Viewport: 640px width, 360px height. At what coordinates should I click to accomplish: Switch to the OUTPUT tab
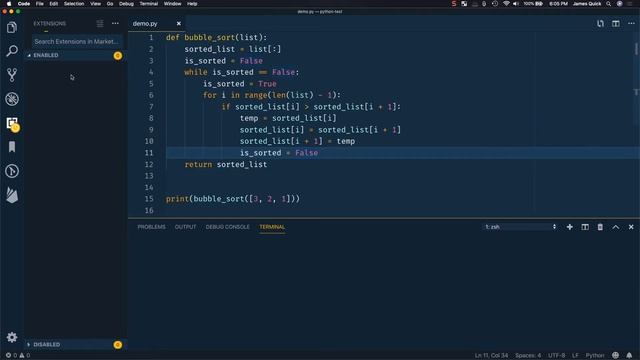tap(185, 227)
